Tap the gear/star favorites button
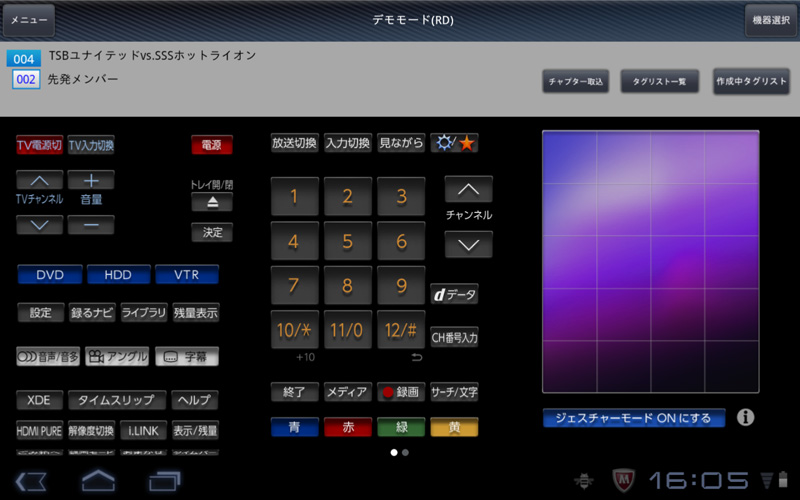Viewport: 800px width, 500px height. 455,143
